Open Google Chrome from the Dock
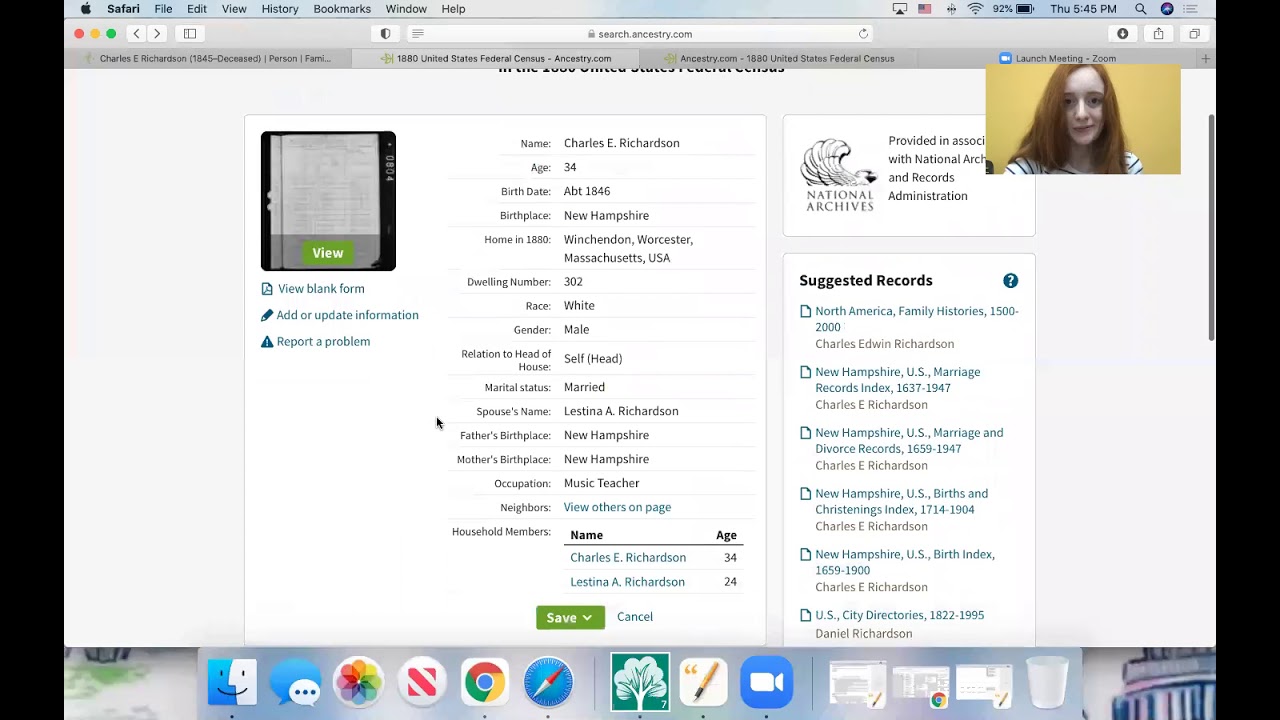Image resolution: width=1280 pixels, height=720 pixels. click(485, 682)
